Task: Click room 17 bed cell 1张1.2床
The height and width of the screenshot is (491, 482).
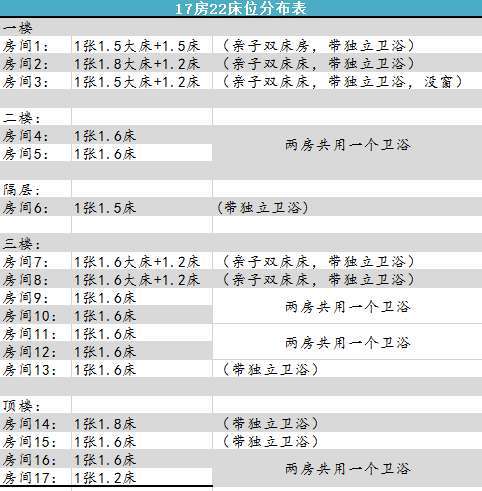Action: click(x=142, y=477)
